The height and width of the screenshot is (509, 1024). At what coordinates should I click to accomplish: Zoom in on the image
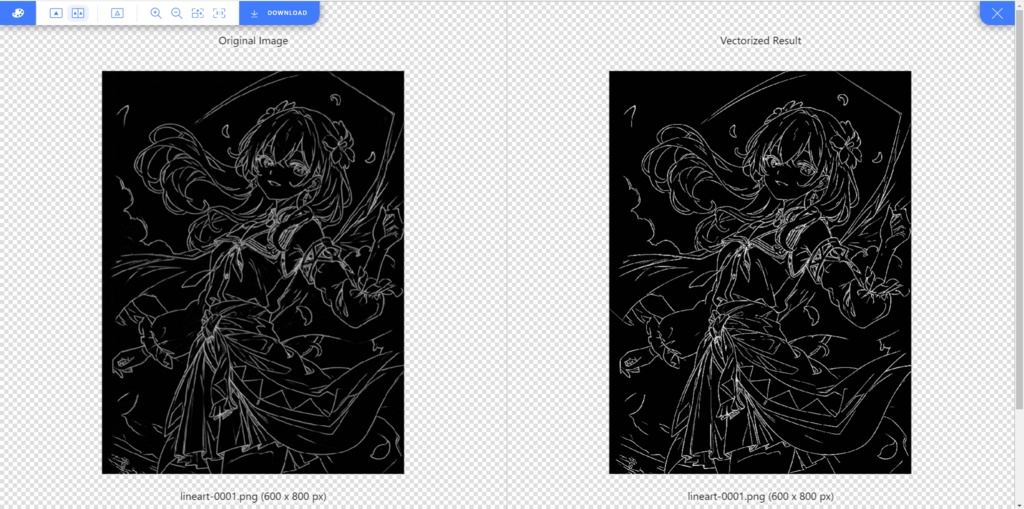[155, 13]
